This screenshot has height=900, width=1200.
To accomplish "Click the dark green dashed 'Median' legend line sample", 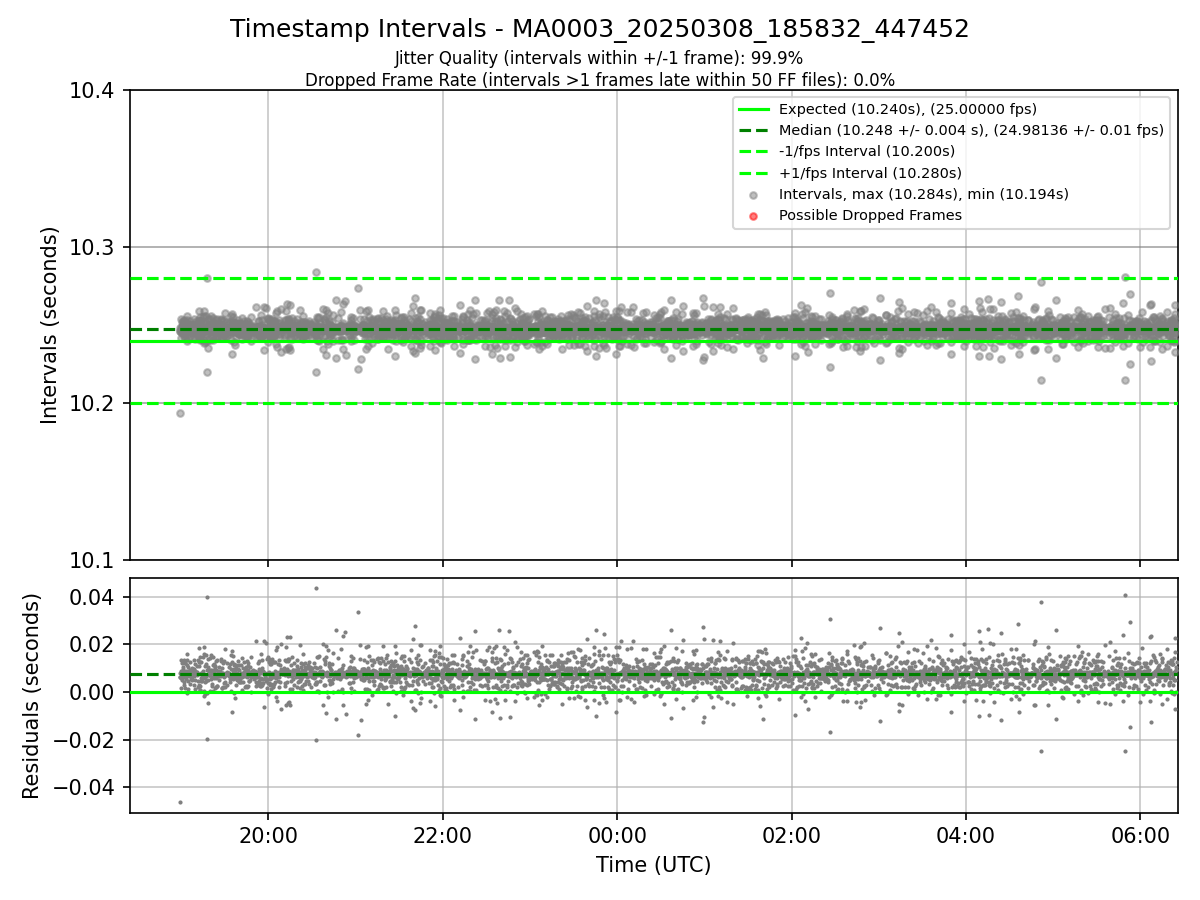I will [754, 131].
